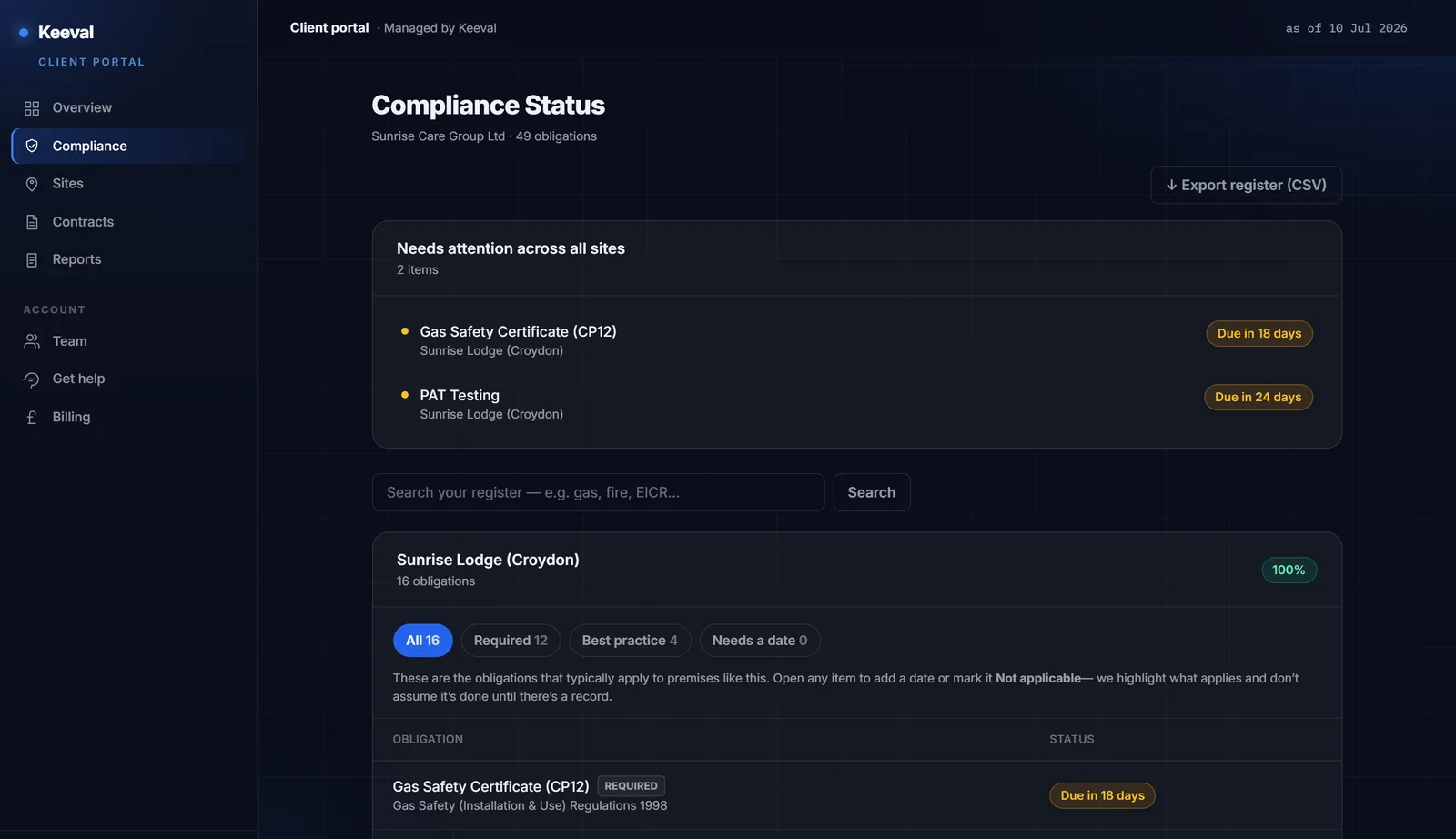Click the Sunrise Lodge (Croydon) site heading
The height and width of the screenshot is (839, 1456).
(x=488, y=560)
